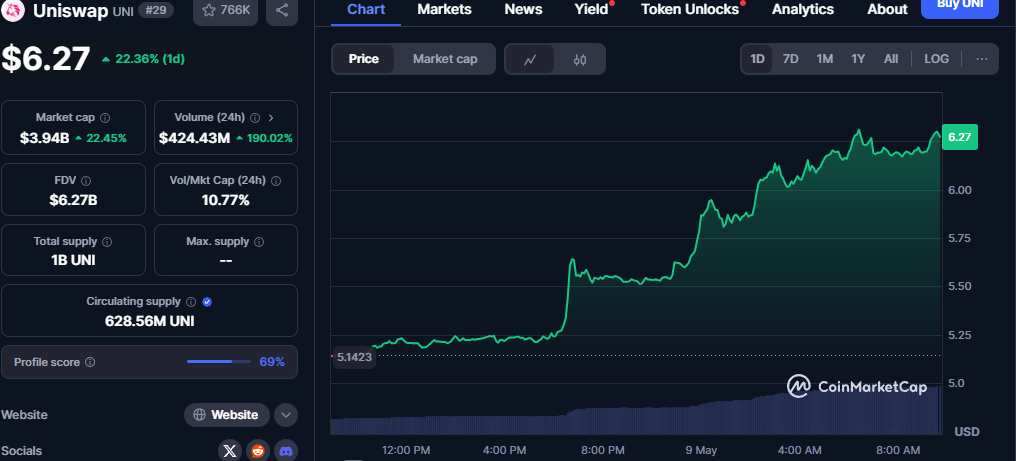Click the 628.56M UNI circulating value
Viewport: 1016px width, 461px height.
[x=150, y=321]
